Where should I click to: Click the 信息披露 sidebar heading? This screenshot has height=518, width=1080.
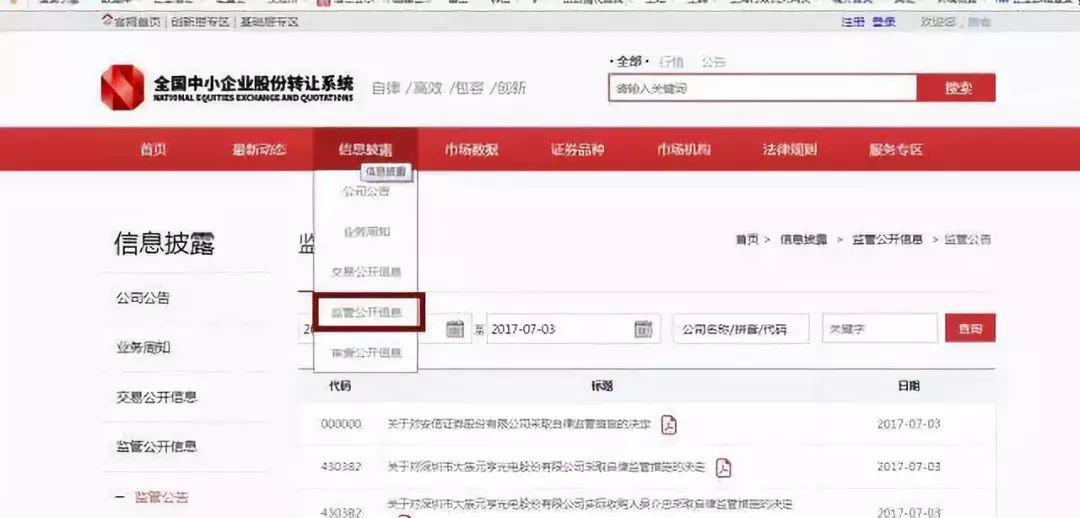pos(164,244)
